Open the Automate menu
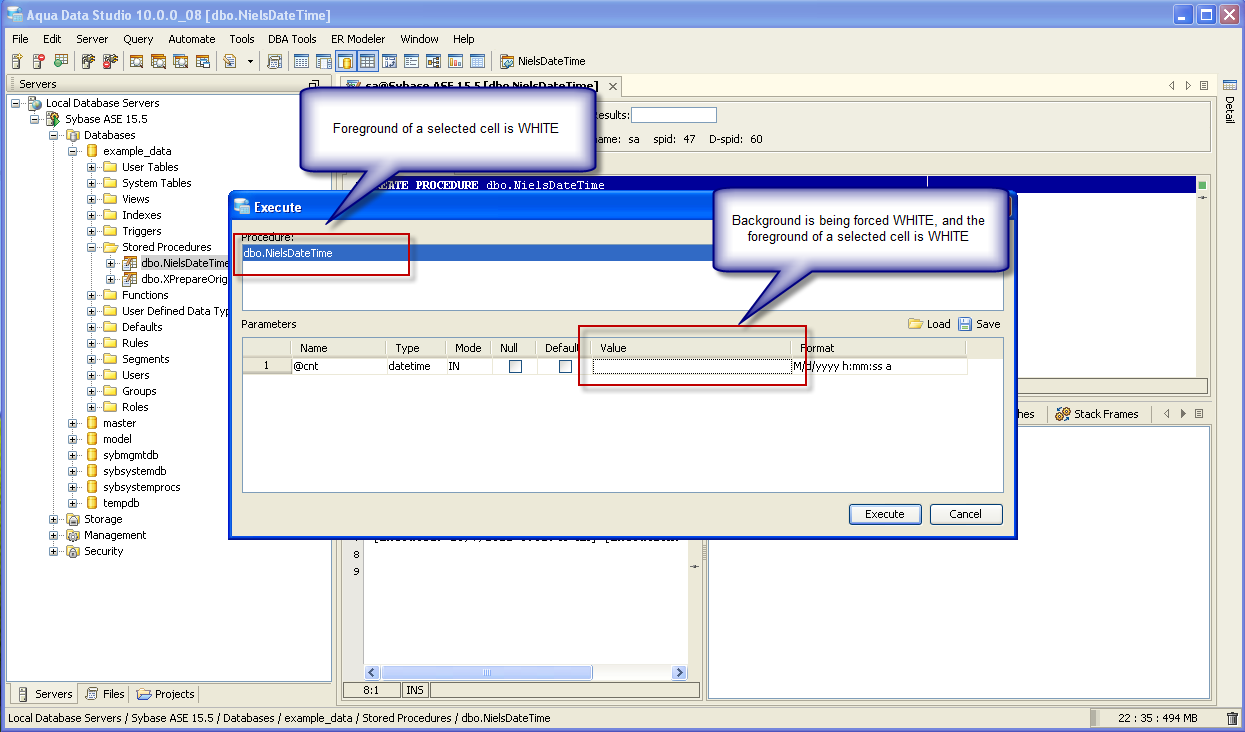Image resolution: width=1245 pixels, height=732 pixels. coord(191,39)
